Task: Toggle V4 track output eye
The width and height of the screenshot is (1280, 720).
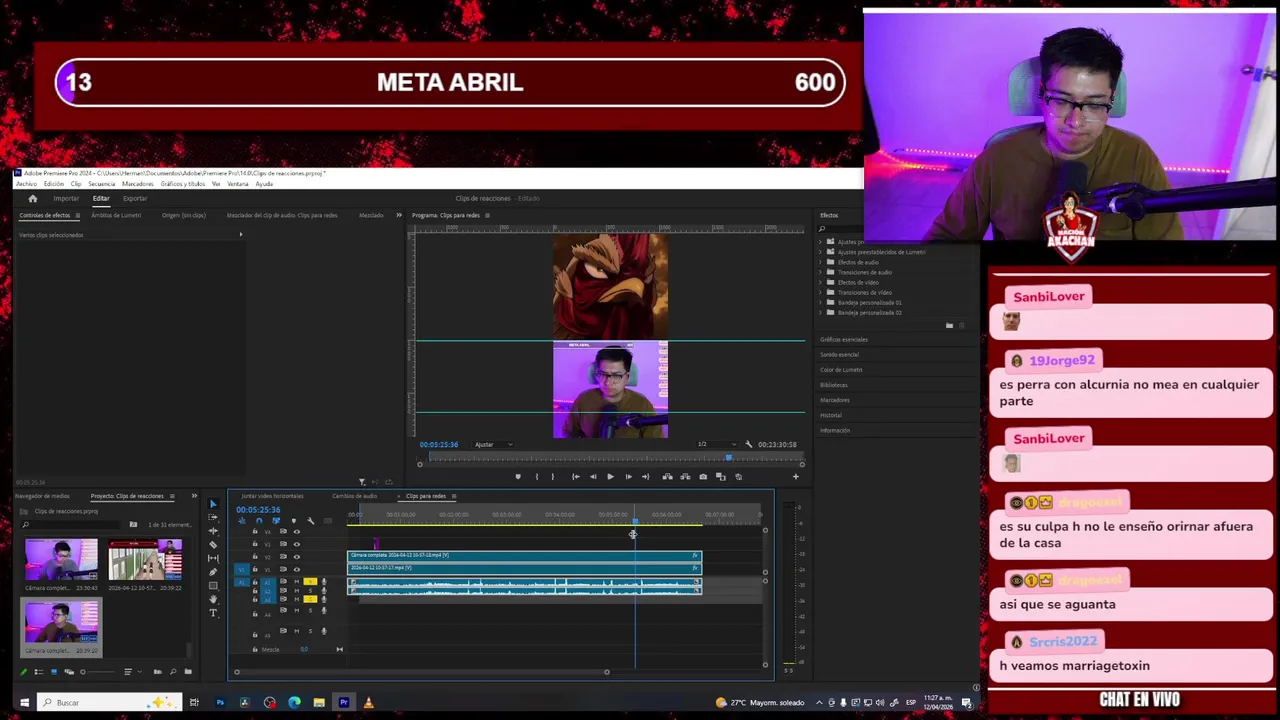Action: [x=296, y=532]
